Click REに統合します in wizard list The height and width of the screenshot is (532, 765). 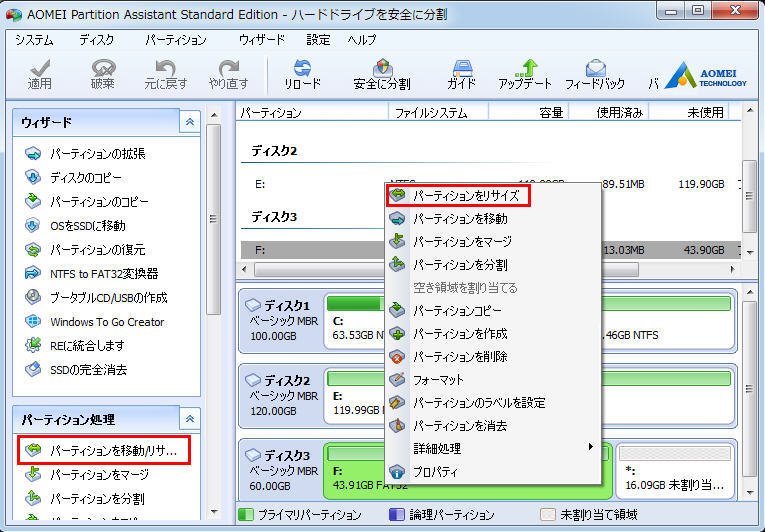tap(75, 346)
